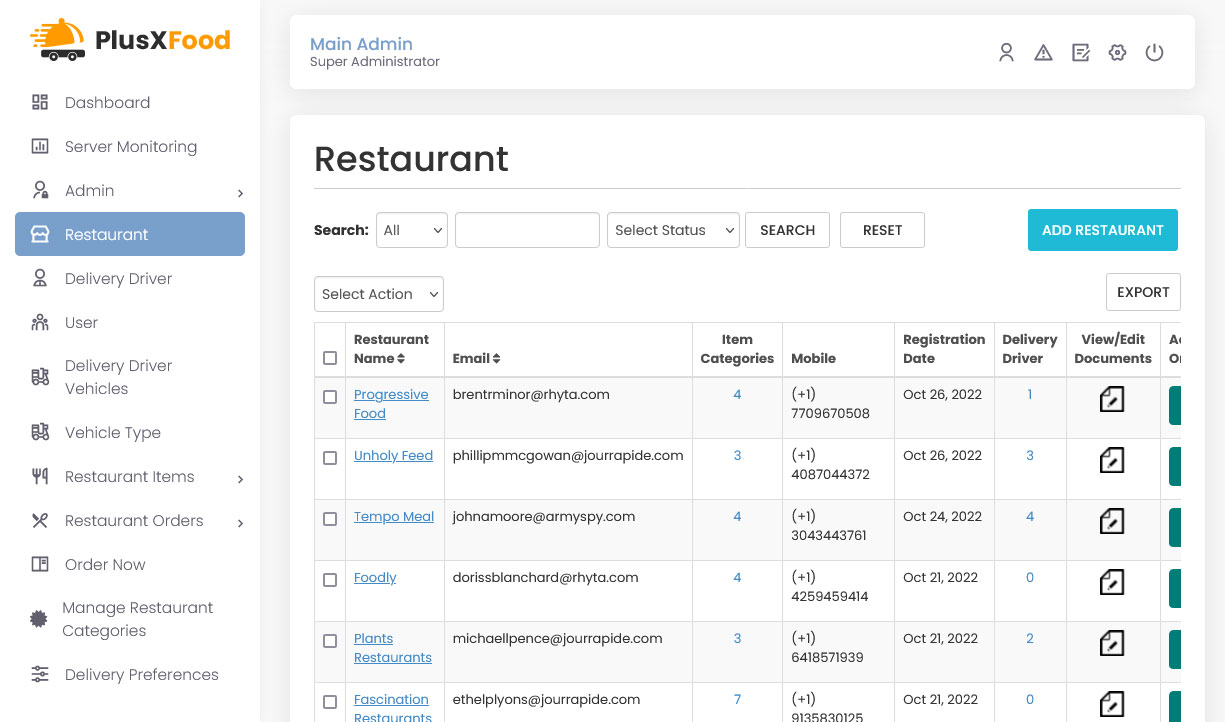Open documents icon for Tempo Meal
The image size is (1225, 722).
(1112, 521)
